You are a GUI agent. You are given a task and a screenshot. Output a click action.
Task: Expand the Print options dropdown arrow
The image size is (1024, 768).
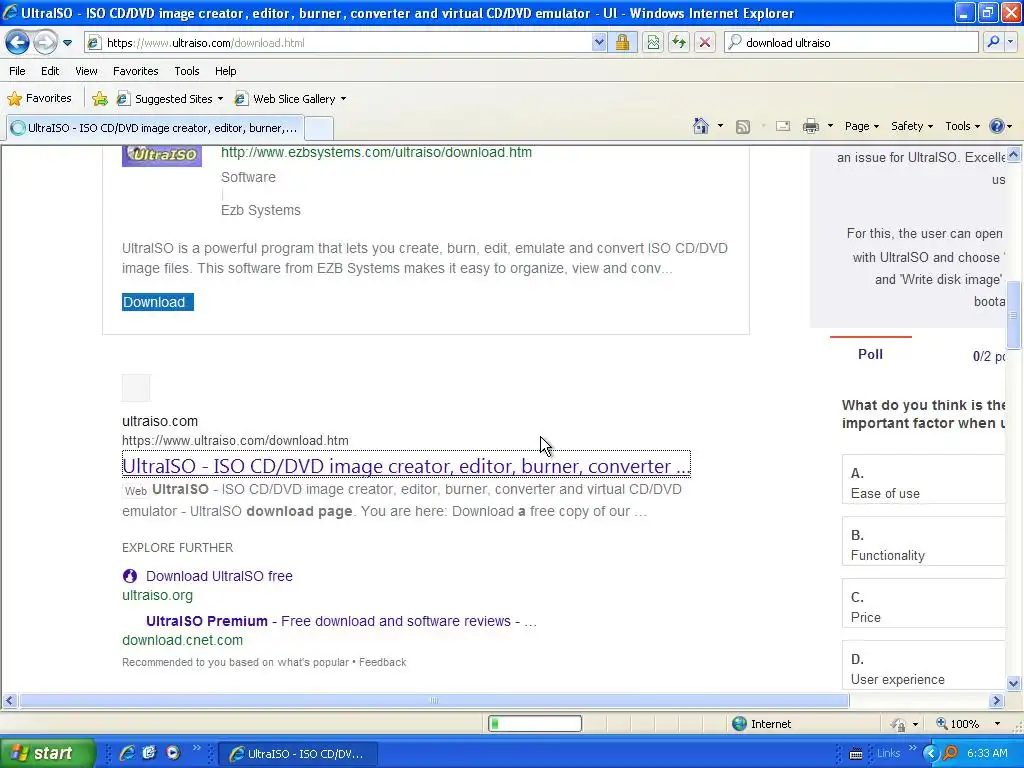pyautogui.click(x=830, y=126)
